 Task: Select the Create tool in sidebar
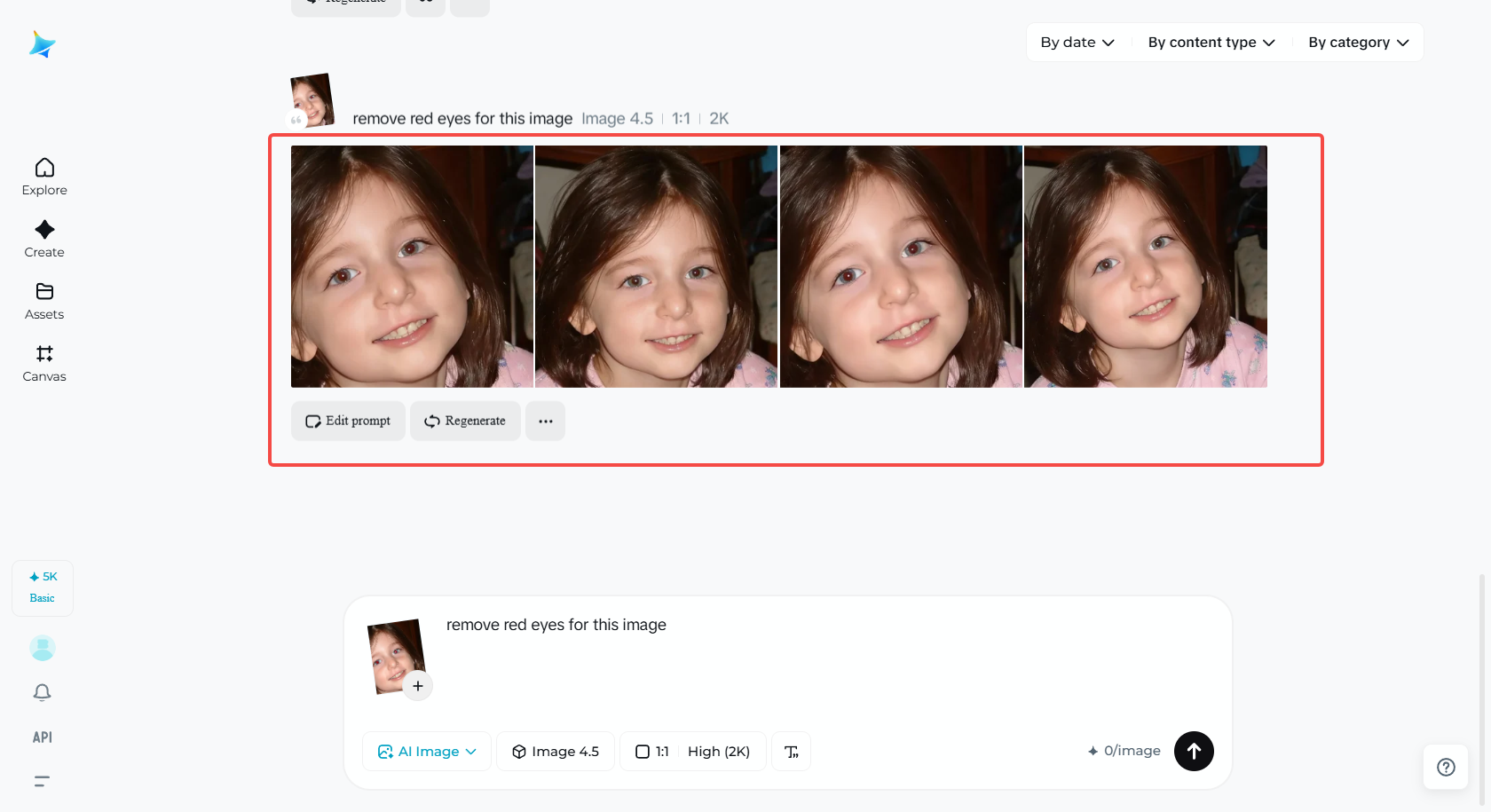(43, 239)
